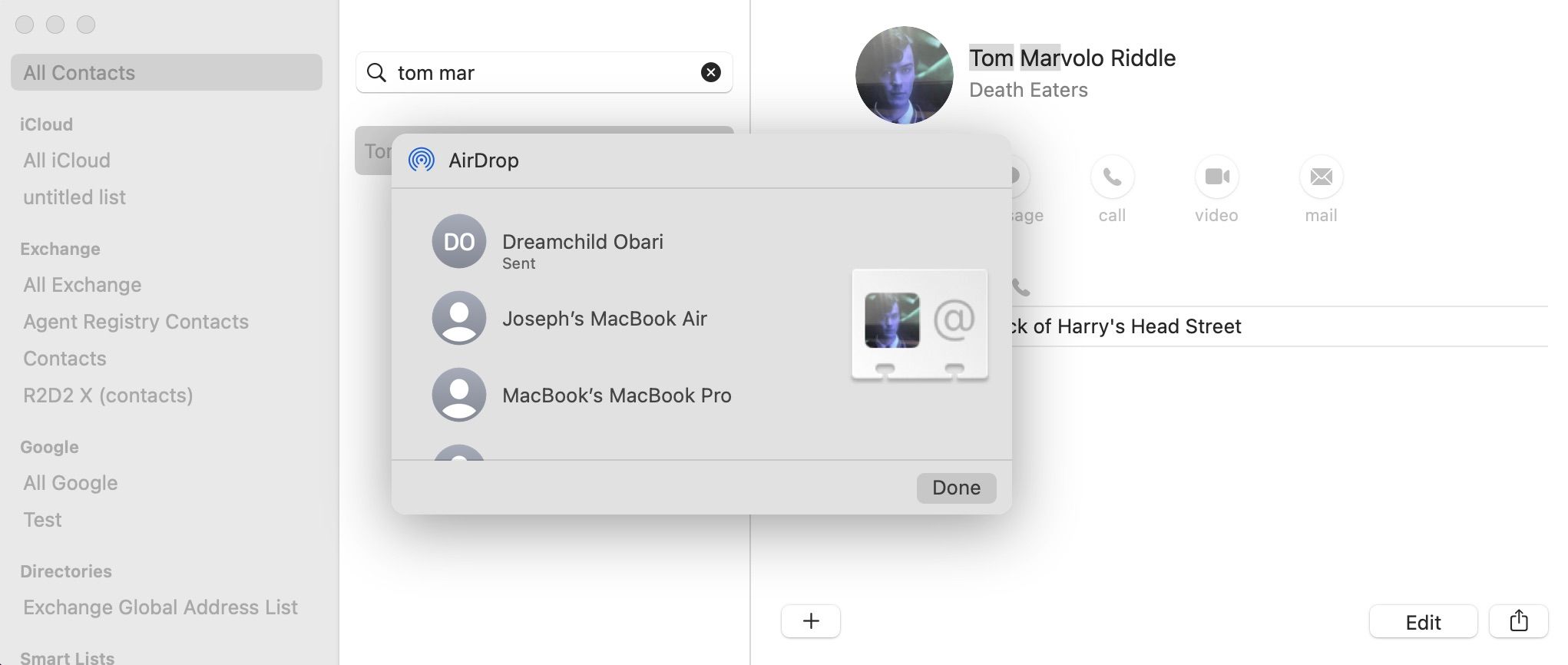Select All Google list
This screenshot has height=665, width=1568.
click(71, 482)
